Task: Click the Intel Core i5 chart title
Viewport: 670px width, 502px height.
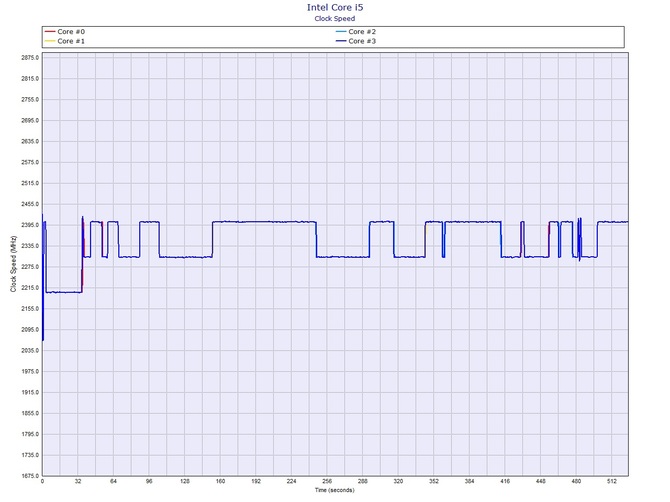Action: pyautogui.click(x=335, y=7)
